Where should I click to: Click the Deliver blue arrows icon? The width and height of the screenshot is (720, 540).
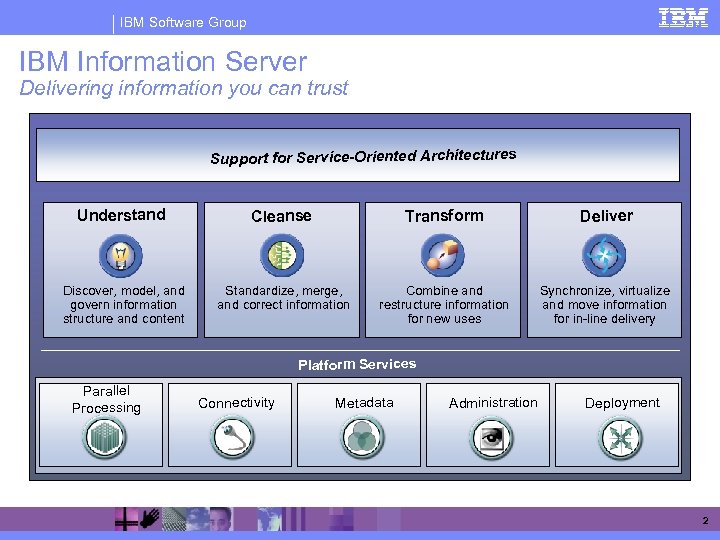[604, 255]
